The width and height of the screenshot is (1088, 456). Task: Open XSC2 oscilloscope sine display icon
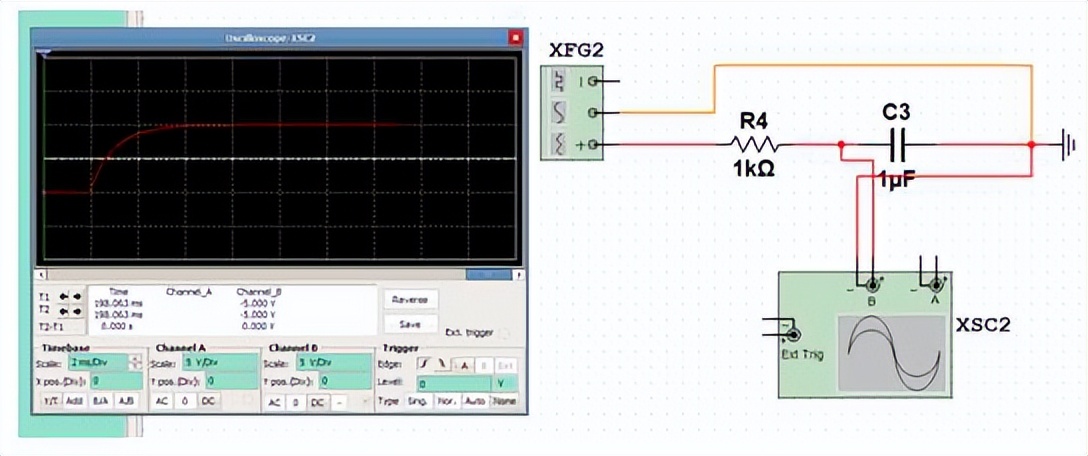pos(894,354)
